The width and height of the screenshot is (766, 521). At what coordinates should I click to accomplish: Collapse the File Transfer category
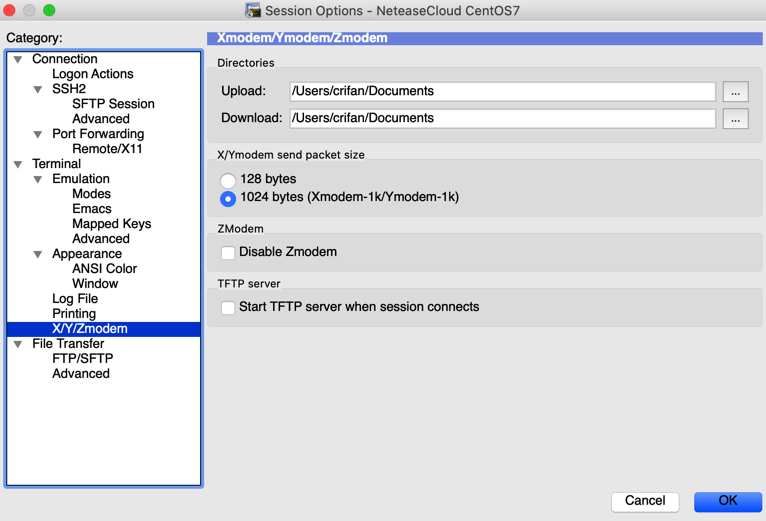[18, 345]
